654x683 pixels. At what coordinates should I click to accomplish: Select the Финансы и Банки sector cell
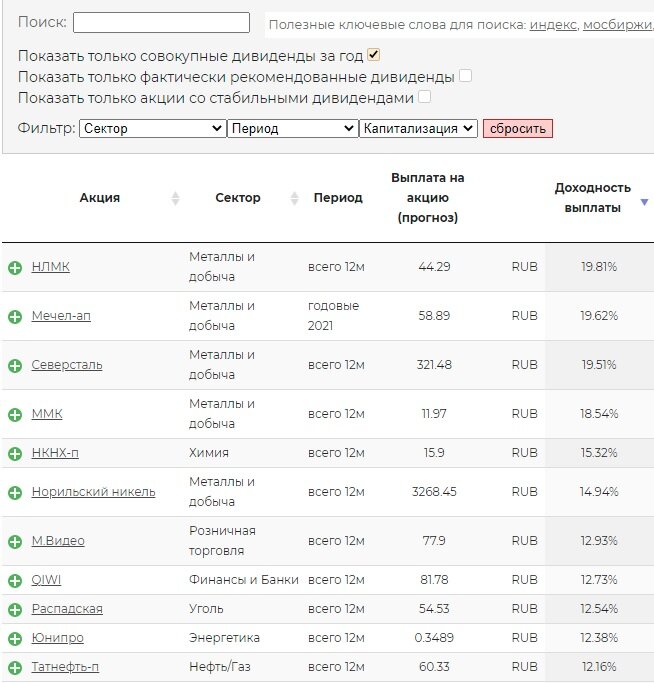pyautogui.click(x=244, y=580)
